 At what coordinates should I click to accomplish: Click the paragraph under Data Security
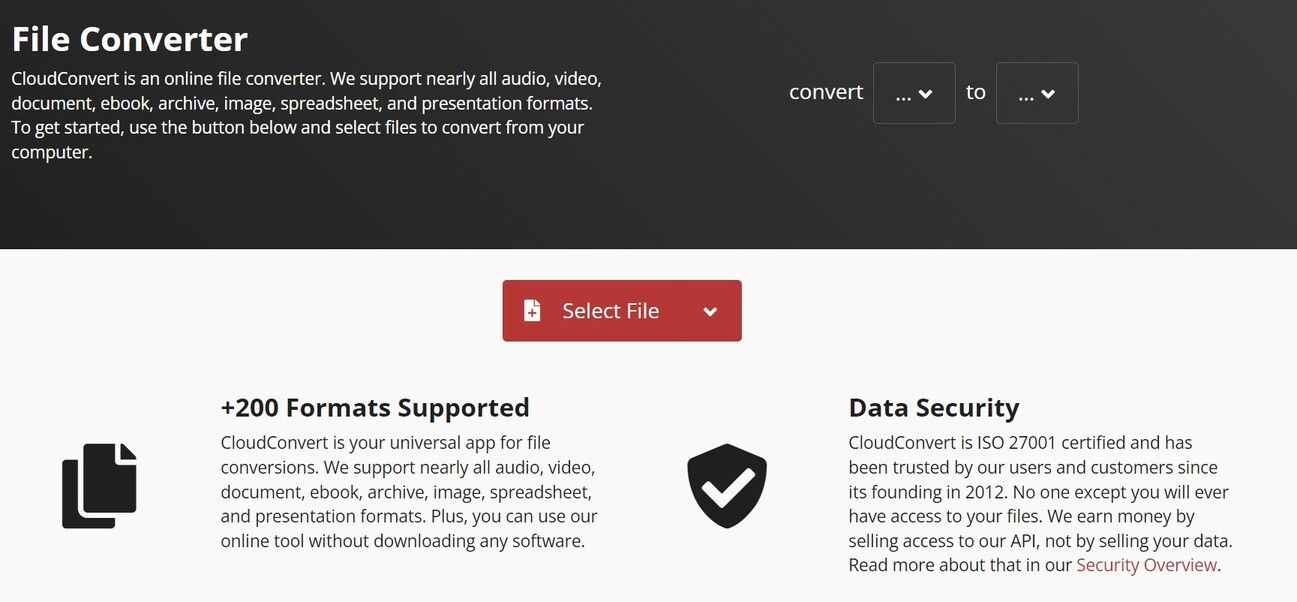pos(1040,504)
